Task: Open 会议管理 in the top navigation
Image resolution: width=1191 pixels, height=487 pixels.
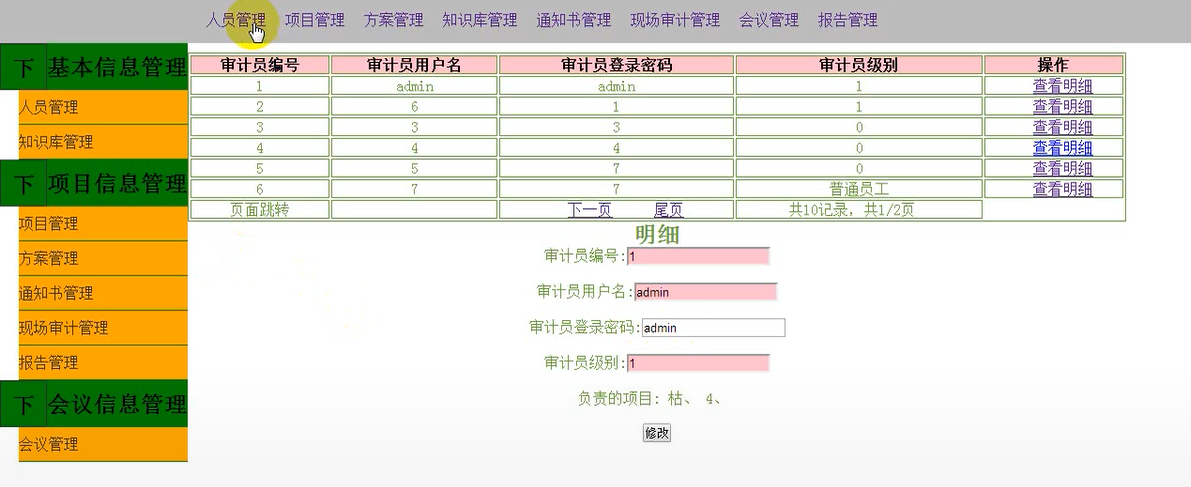Action: 769,21
